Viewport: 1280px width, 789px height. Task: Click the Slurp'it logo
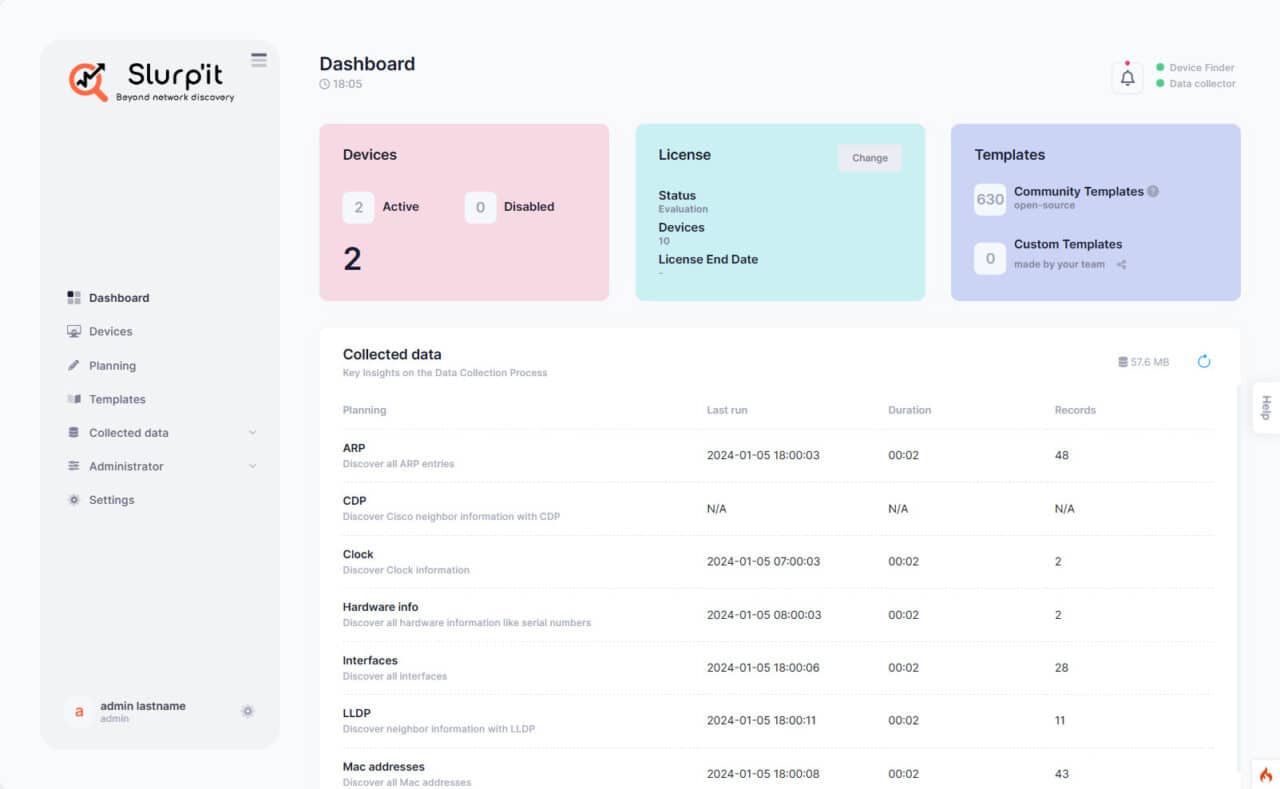click(152, 81)
